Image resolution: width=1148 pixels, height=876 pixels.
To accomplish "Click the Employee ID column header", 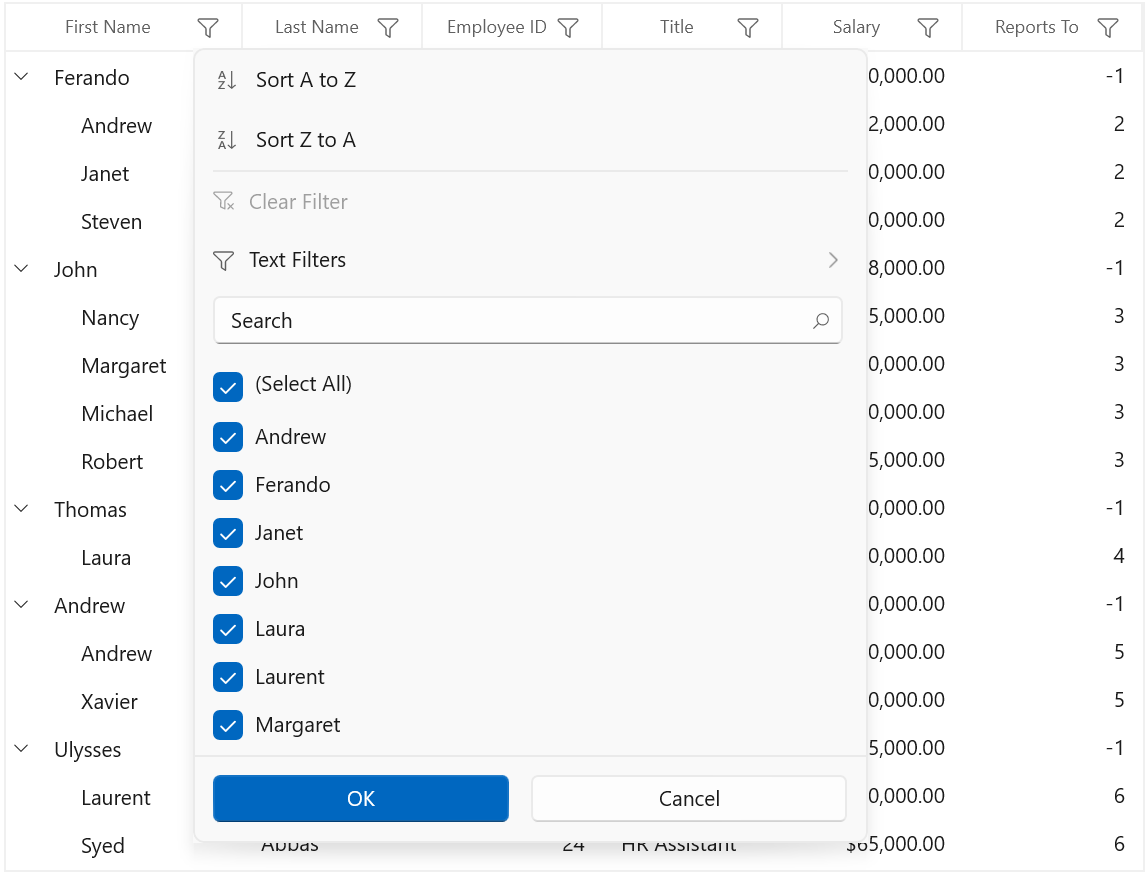I will point(496,27).
